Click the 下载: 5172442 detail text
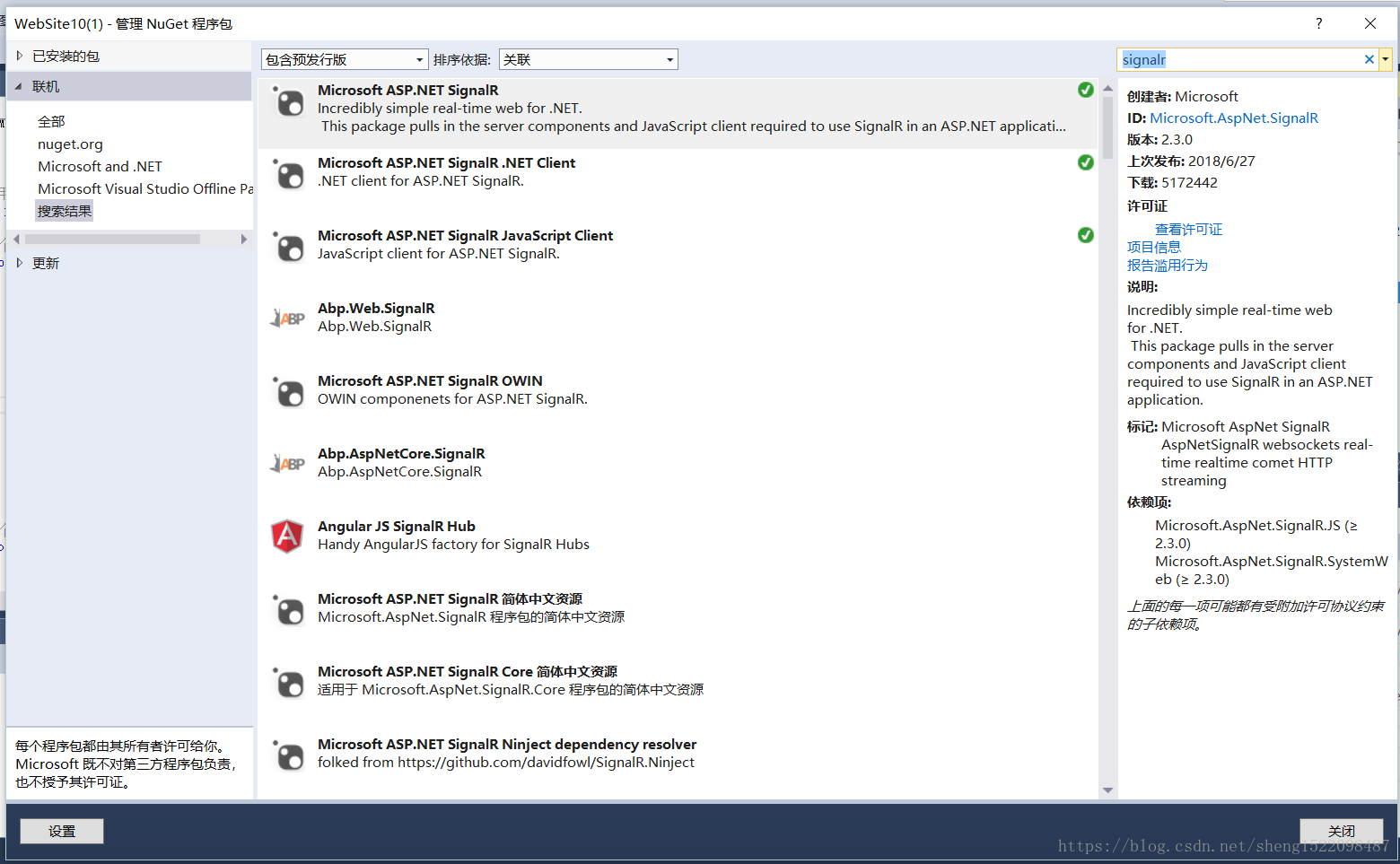Image resolution: width=1400 pixels, height=864 pixels. click(1172, 182)
